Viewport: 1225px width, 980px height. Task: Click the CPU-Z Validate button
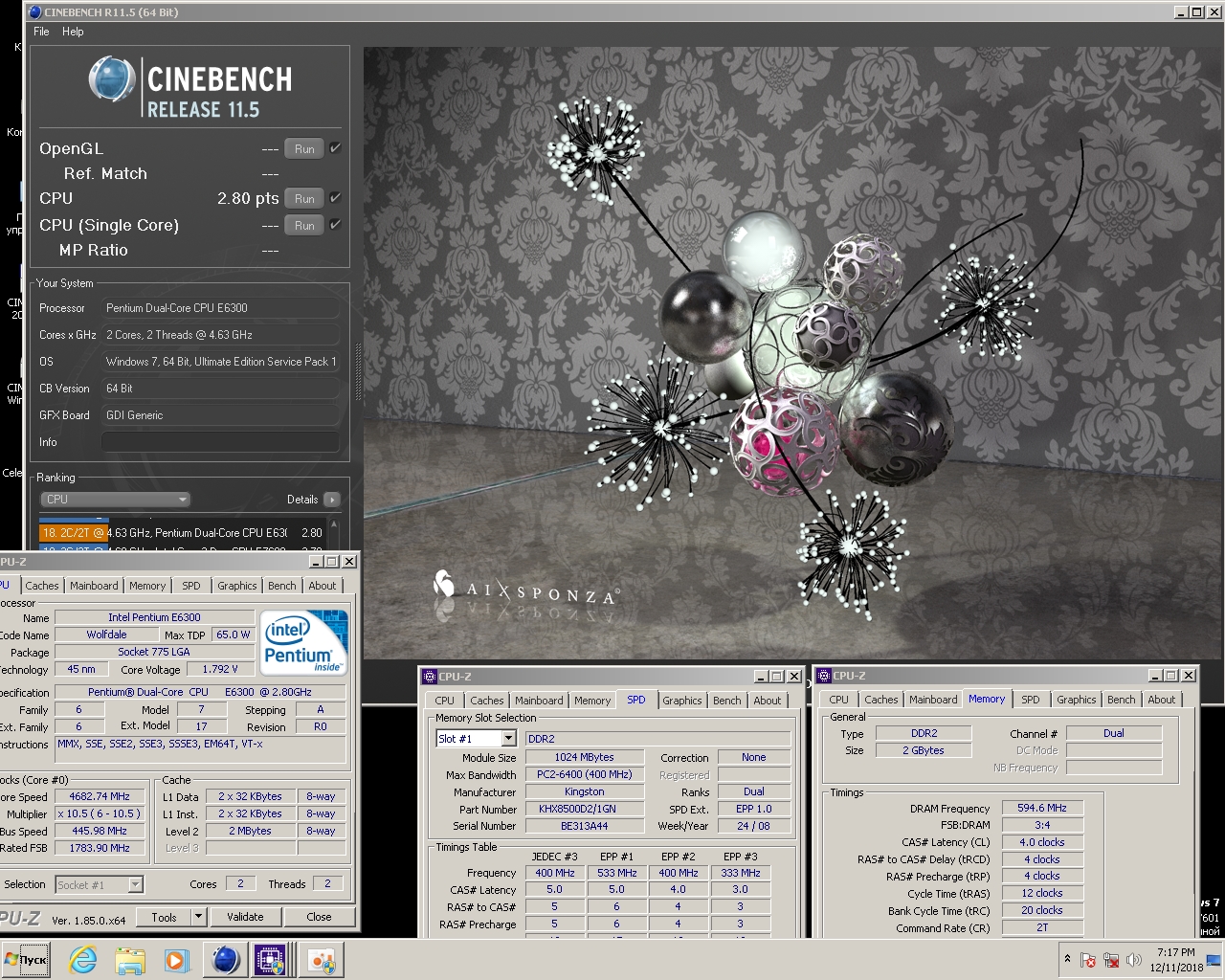[x=245, y=917]
